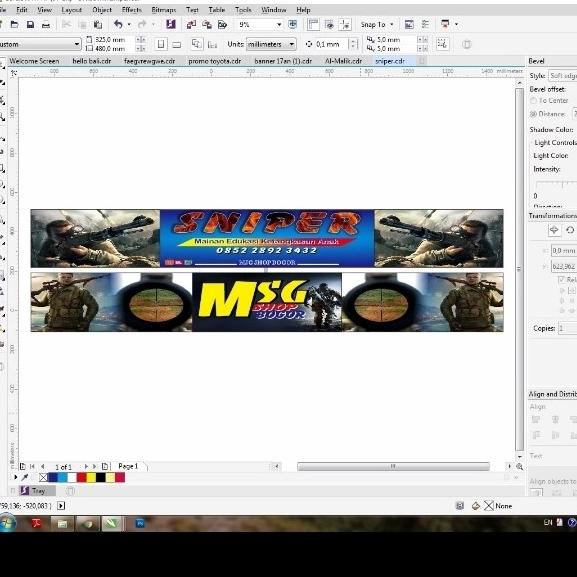Click the Copies input field

(x=567, y=328)
